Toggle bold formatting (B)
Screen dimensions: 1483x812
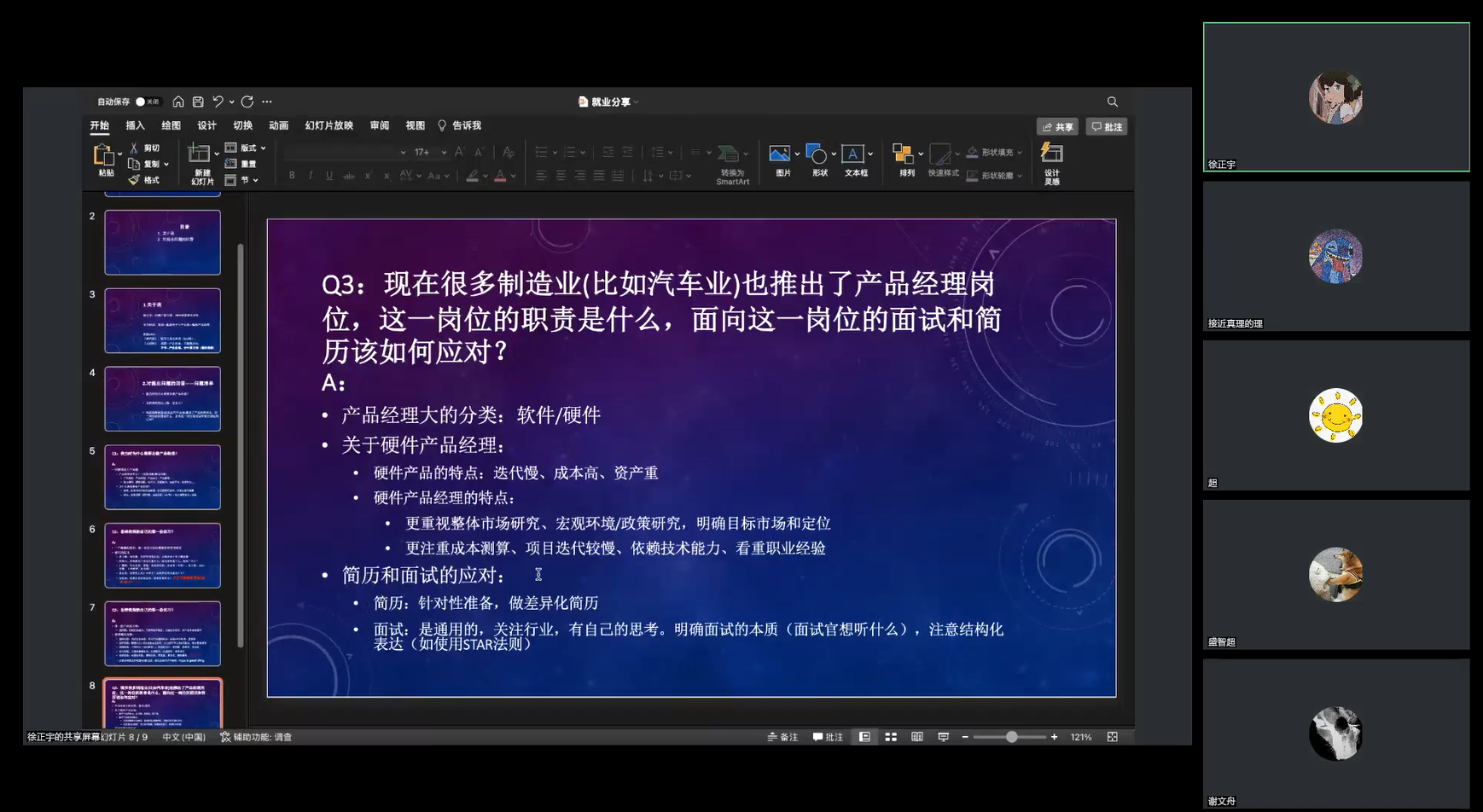click(x=292, y=176)
